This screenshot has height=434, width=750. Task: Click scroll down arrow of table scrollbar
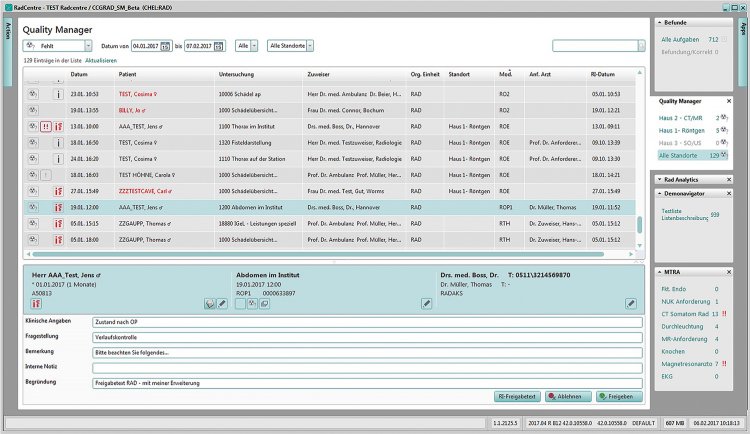click(x=640, y=245)
